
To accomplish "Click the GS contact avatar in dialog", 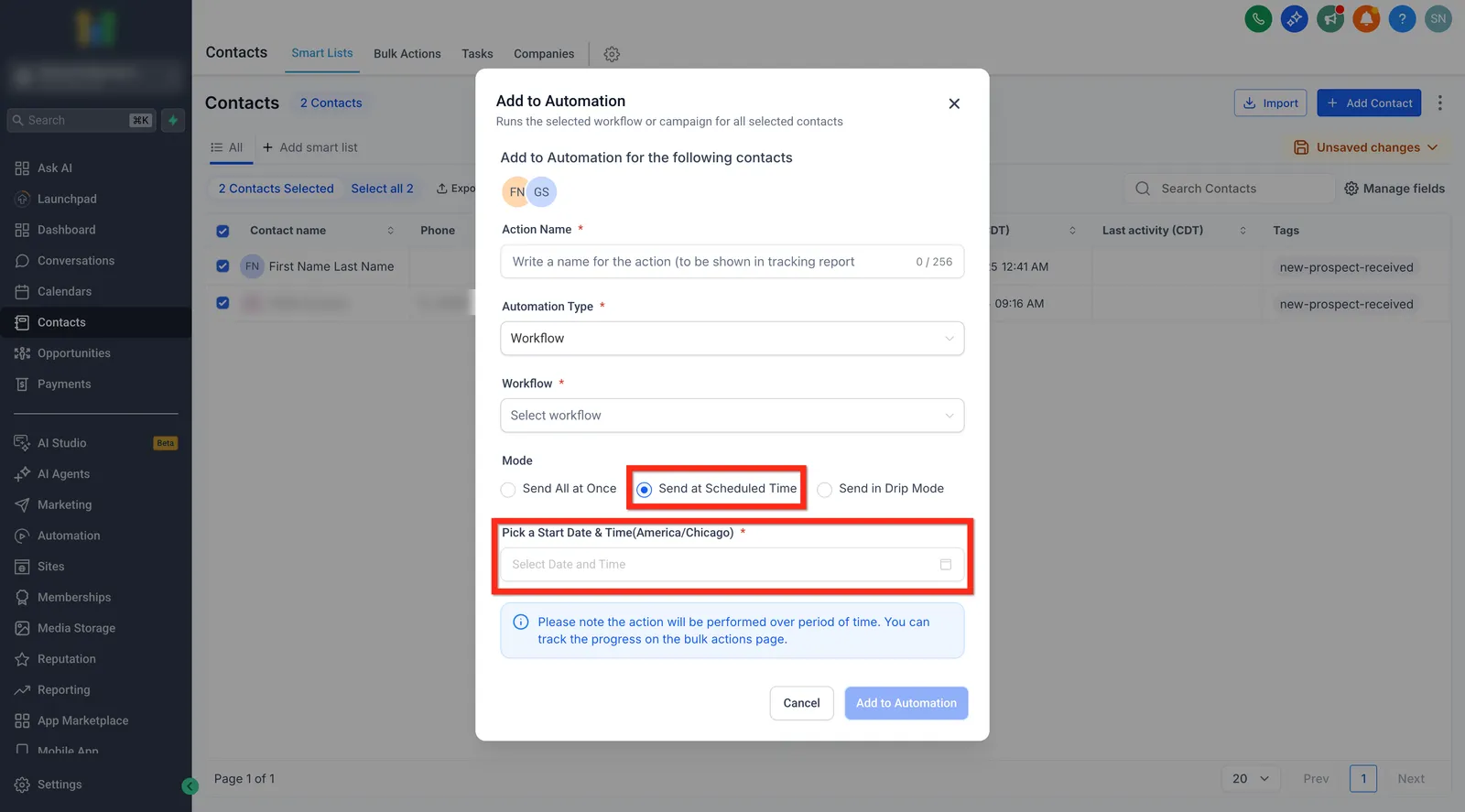I will coord(542,192).
